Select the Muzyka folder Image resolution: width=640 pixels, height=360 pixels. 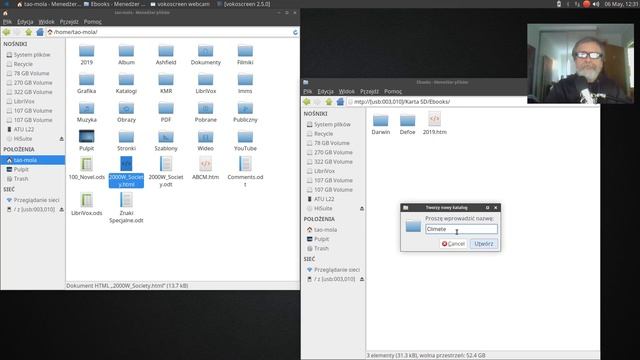tap(87, 112)
